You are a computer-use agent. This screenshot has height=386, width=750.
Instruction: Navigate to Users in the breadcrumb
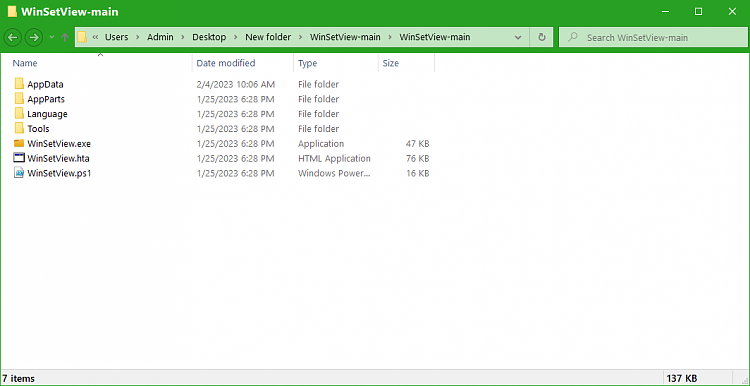click(117, 37)
